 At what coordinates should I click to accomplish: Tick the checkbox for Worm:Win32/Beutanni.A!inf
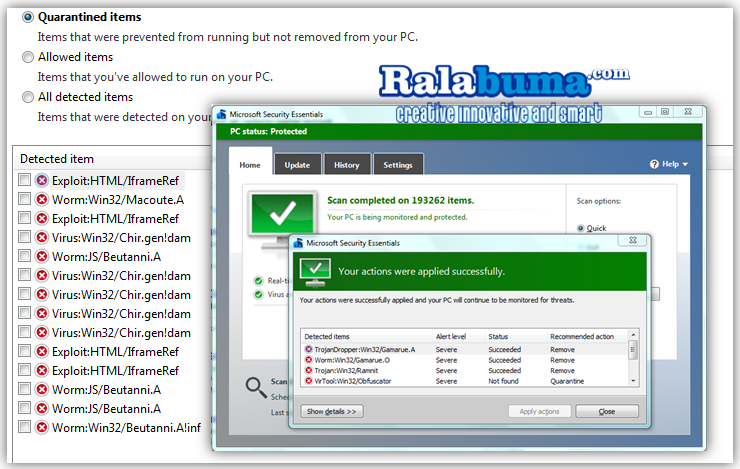tap(24, 427)
